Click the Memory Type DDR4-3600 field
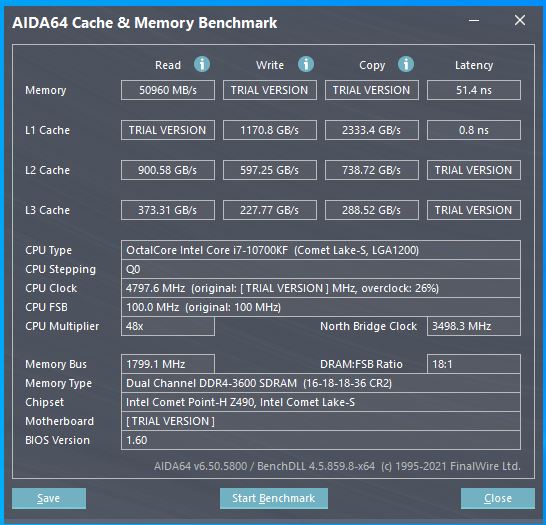The height and width of the screenshot is (525, 546). point(321,383)
